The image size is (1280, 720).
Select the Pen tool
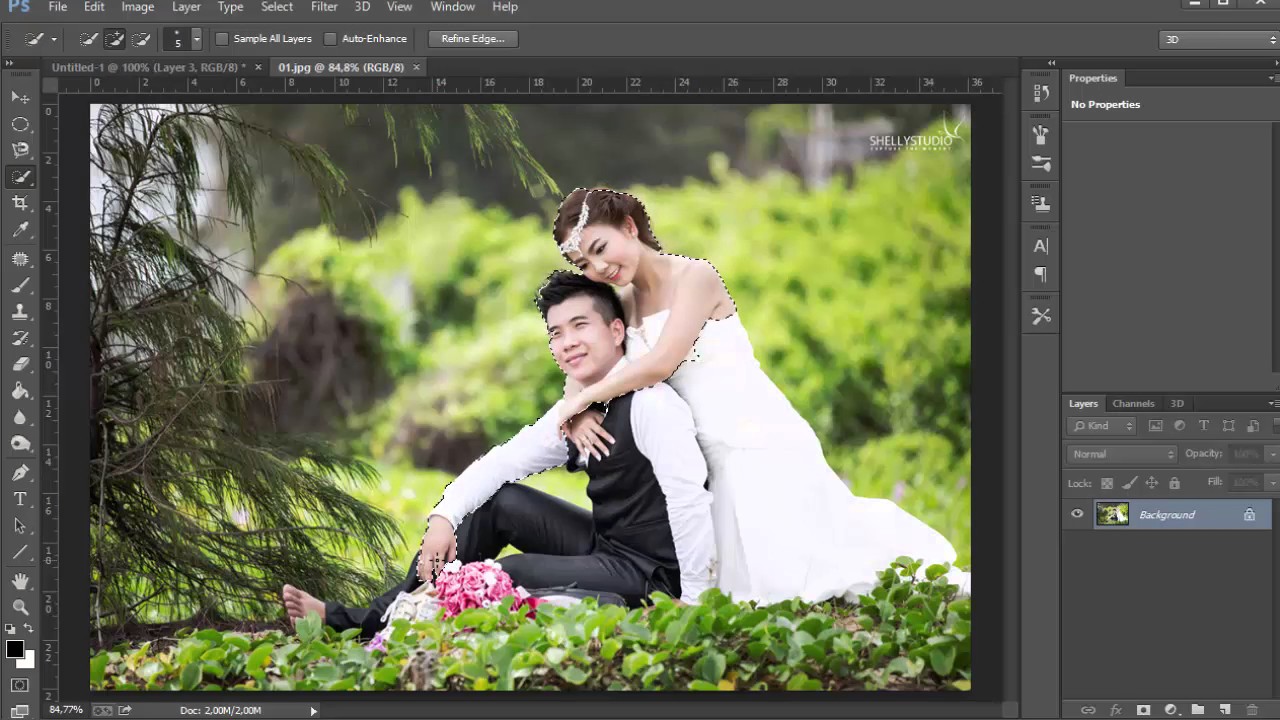tap(20, 472)
